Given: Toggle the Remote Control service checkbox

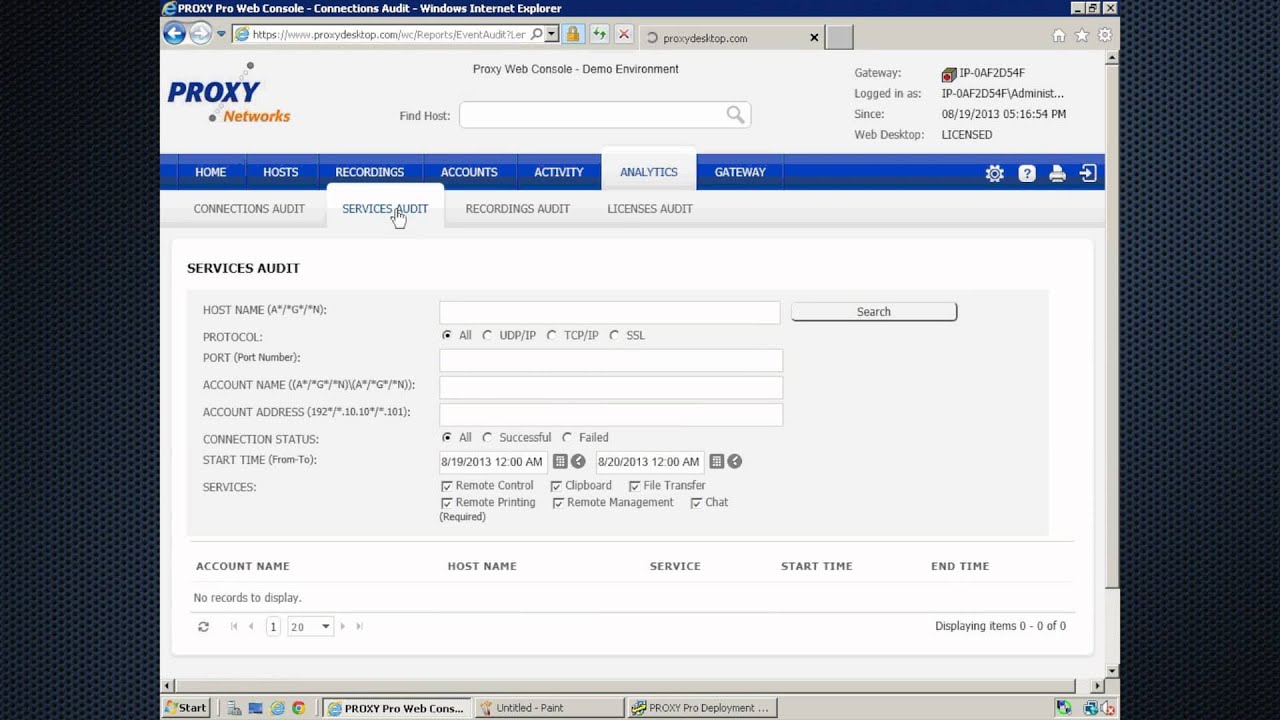Looking at the screenshot, I should [447, 486].
